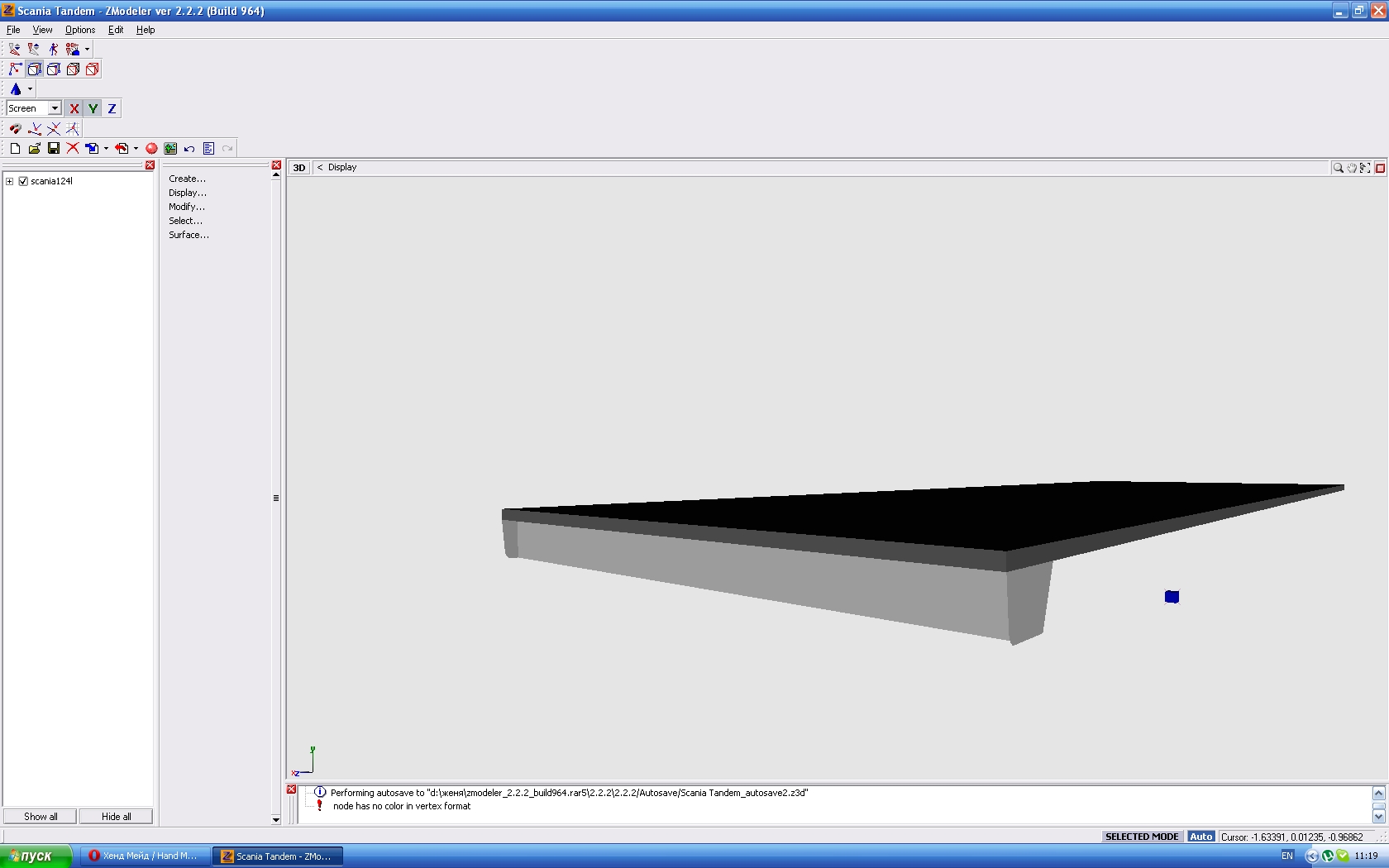This screenshot has width=1389, height=868.
Task: Open the Screen coordinate system dropdown
Action: (55, 108)
